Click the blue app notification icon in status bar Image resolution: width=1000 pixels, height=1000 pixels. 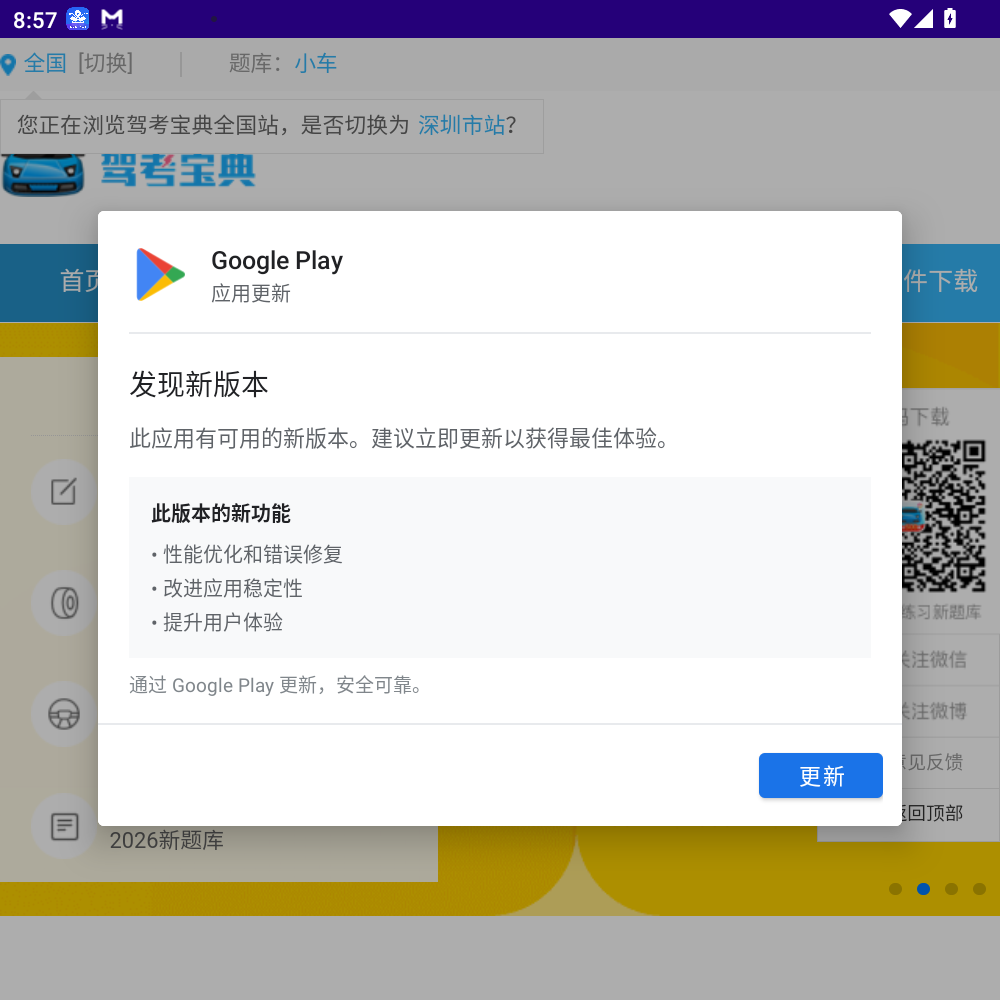click(x=78, y=19)
